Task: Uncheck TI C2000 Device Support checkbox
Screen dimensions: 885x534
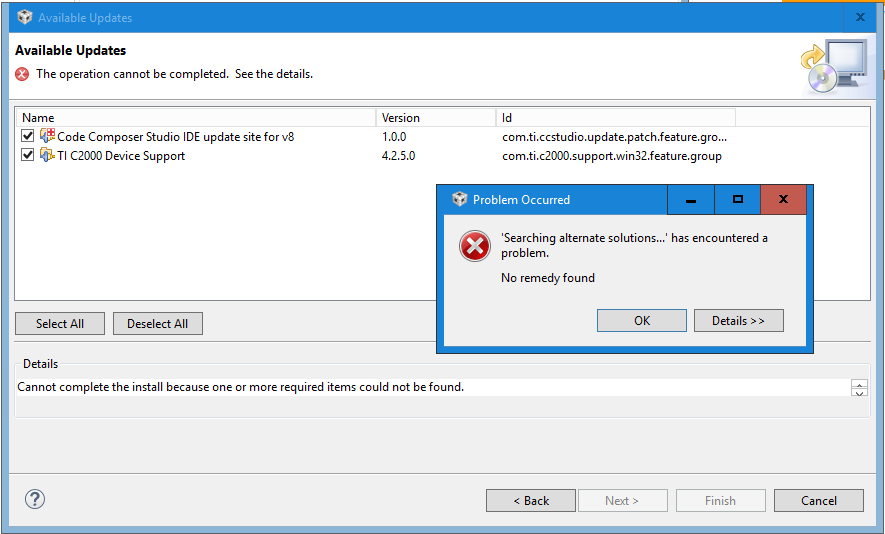Action: 28,155
